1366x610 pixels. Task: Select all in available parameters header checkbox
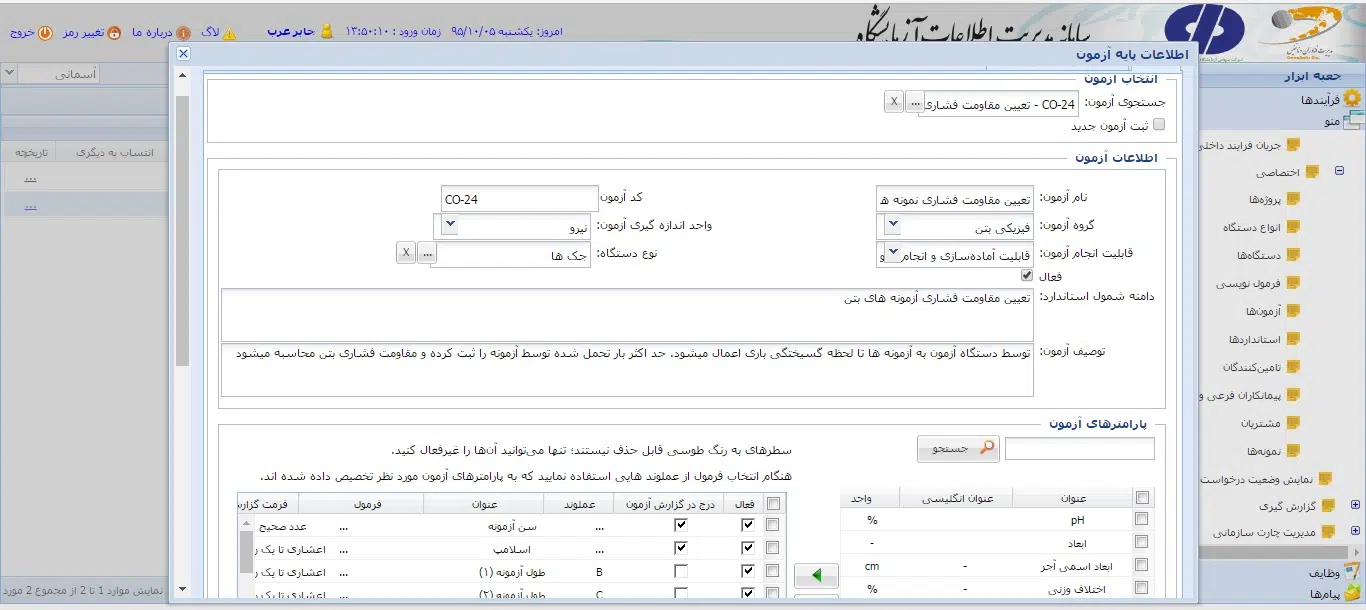coord(1142,498)
